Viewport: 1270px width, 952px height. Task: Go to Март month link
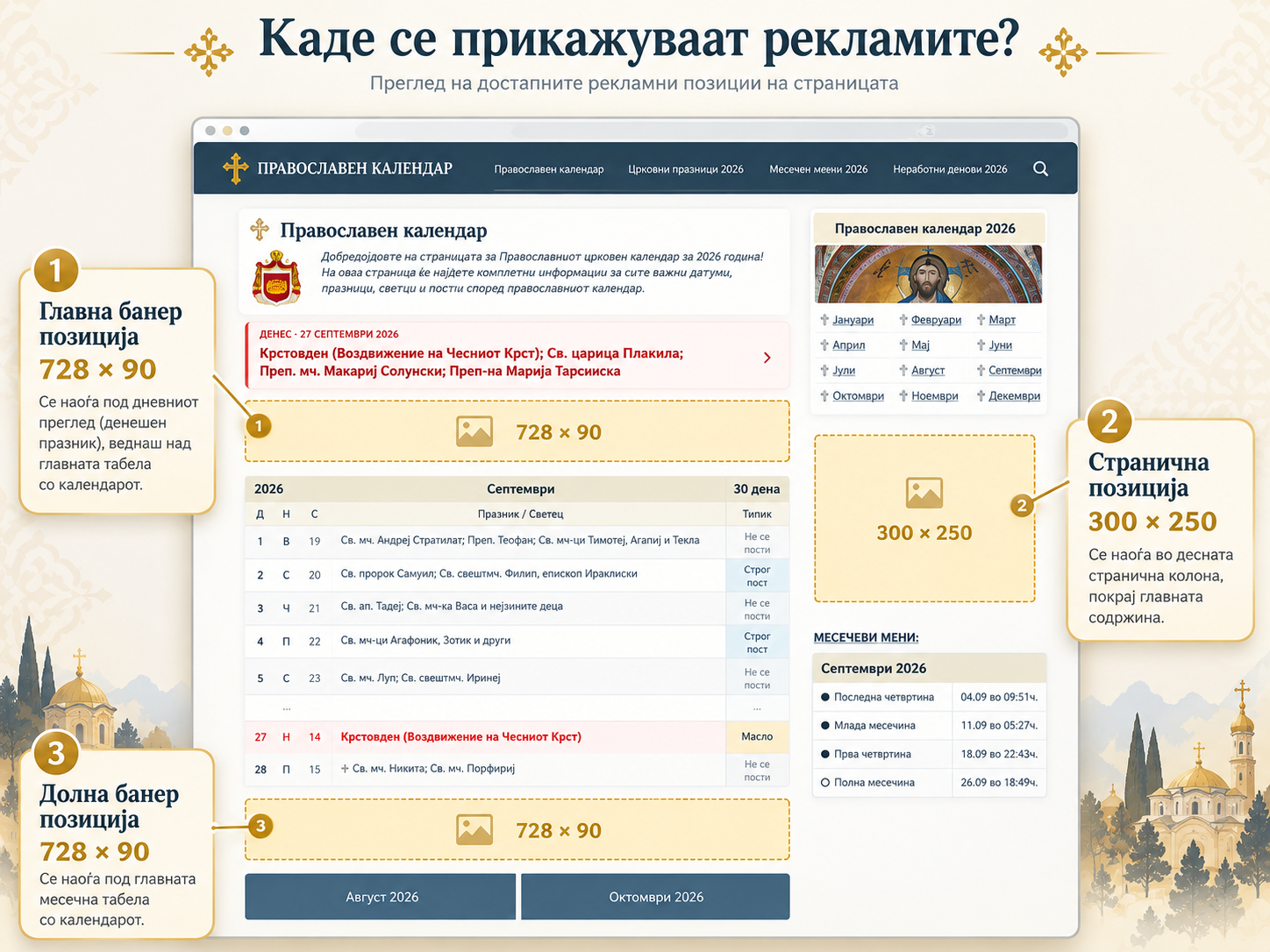(x=1002, y=320)
